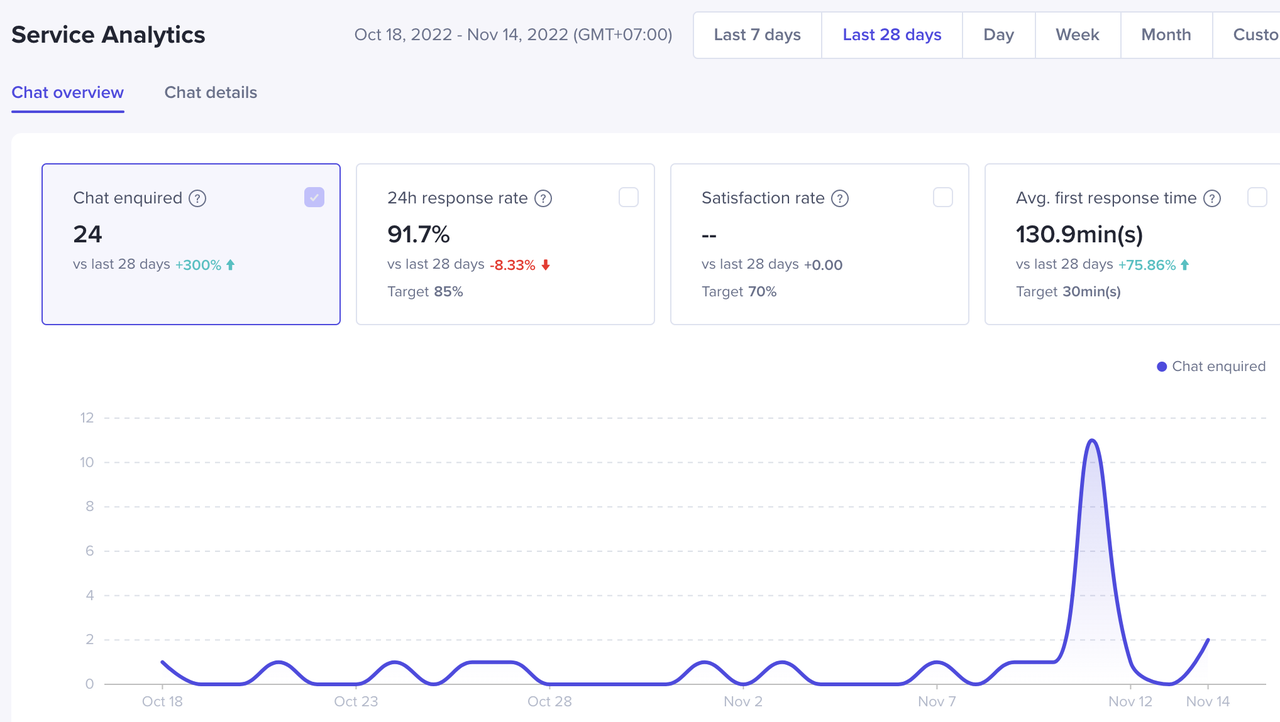Click help icon next to Chat enquired
Image resolution: width=1280 pixels, height=722 pixels.
tap(198, 198)
